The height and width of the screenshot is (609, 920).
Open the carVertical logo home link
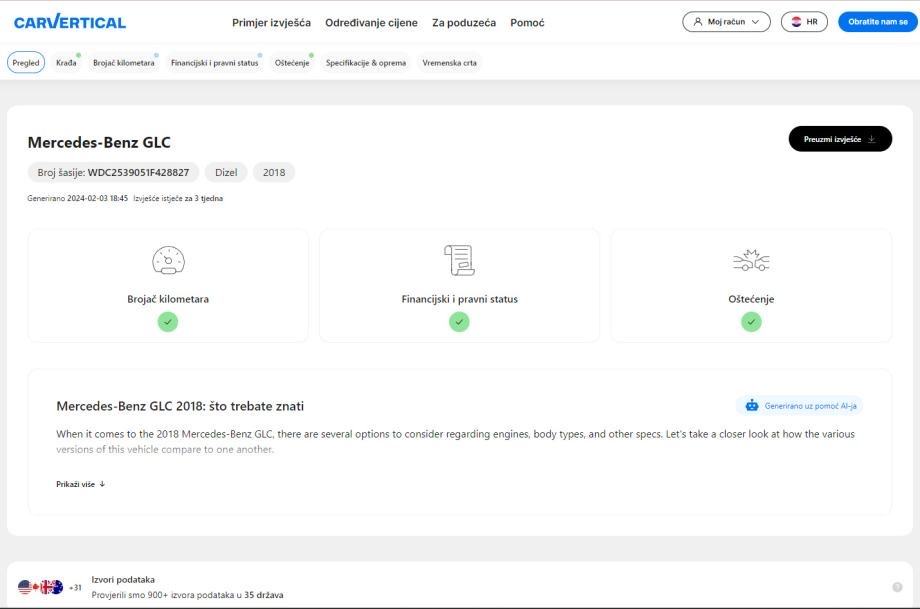click(x=70, y=22)
